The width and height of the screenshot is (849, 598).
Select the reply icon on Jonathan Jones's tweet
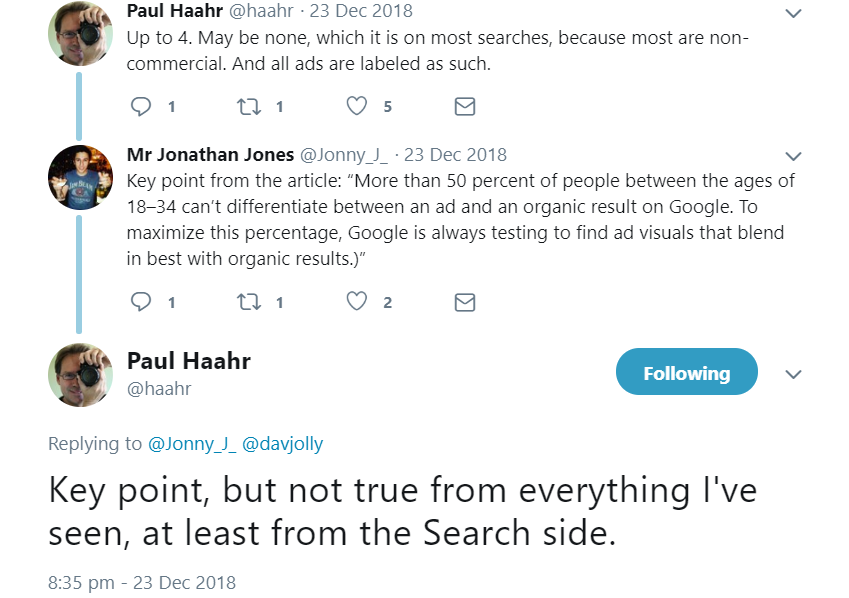click(140, 302)
